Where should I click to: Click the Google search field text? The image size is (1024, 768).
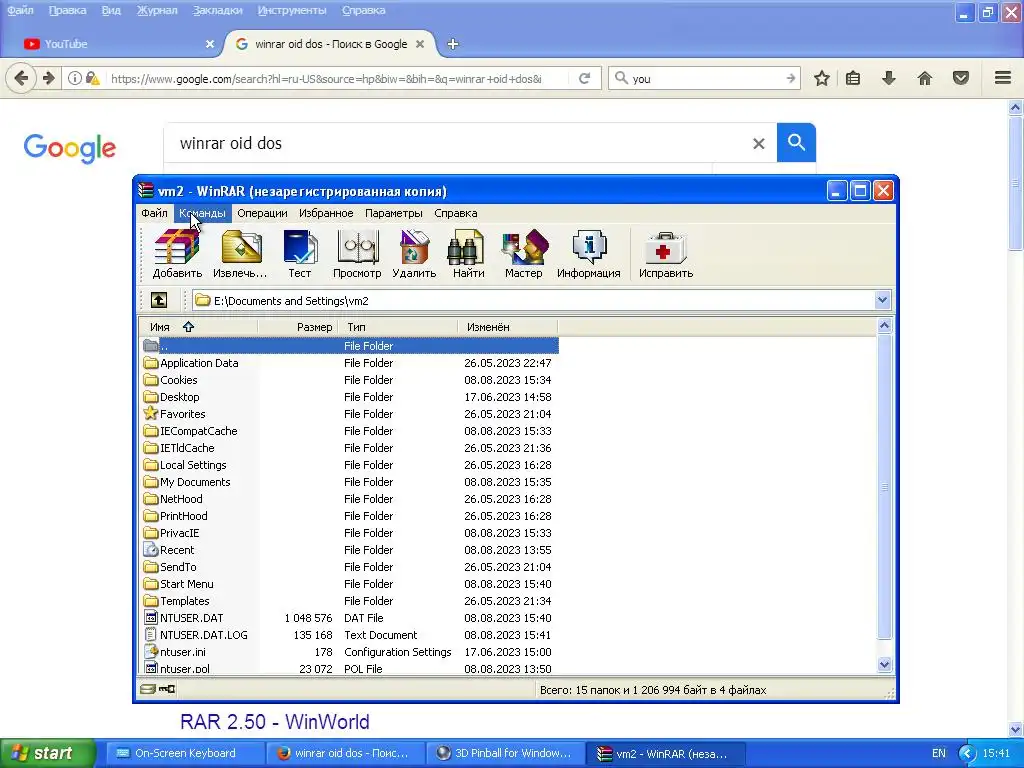click(x=231, y=143)
